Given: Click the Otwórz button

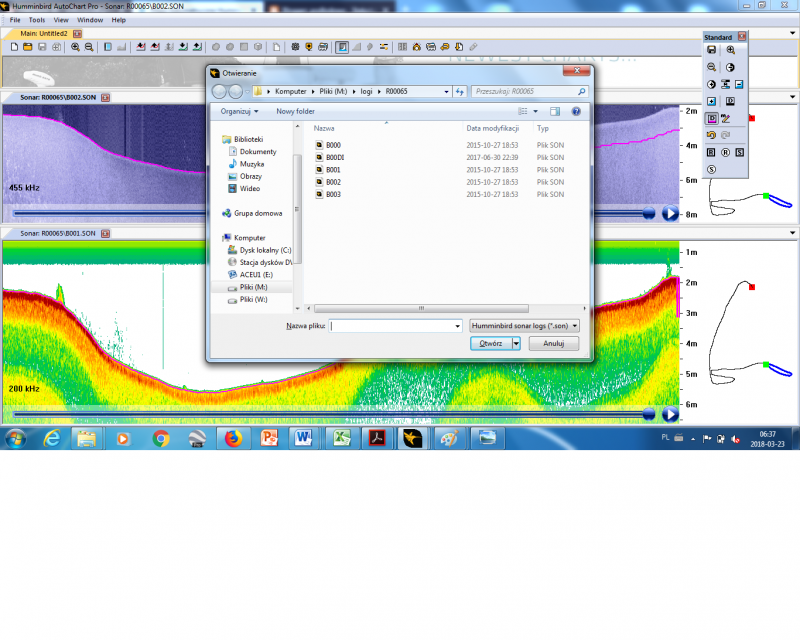Looking at the screenshot, I should [490, 342].
